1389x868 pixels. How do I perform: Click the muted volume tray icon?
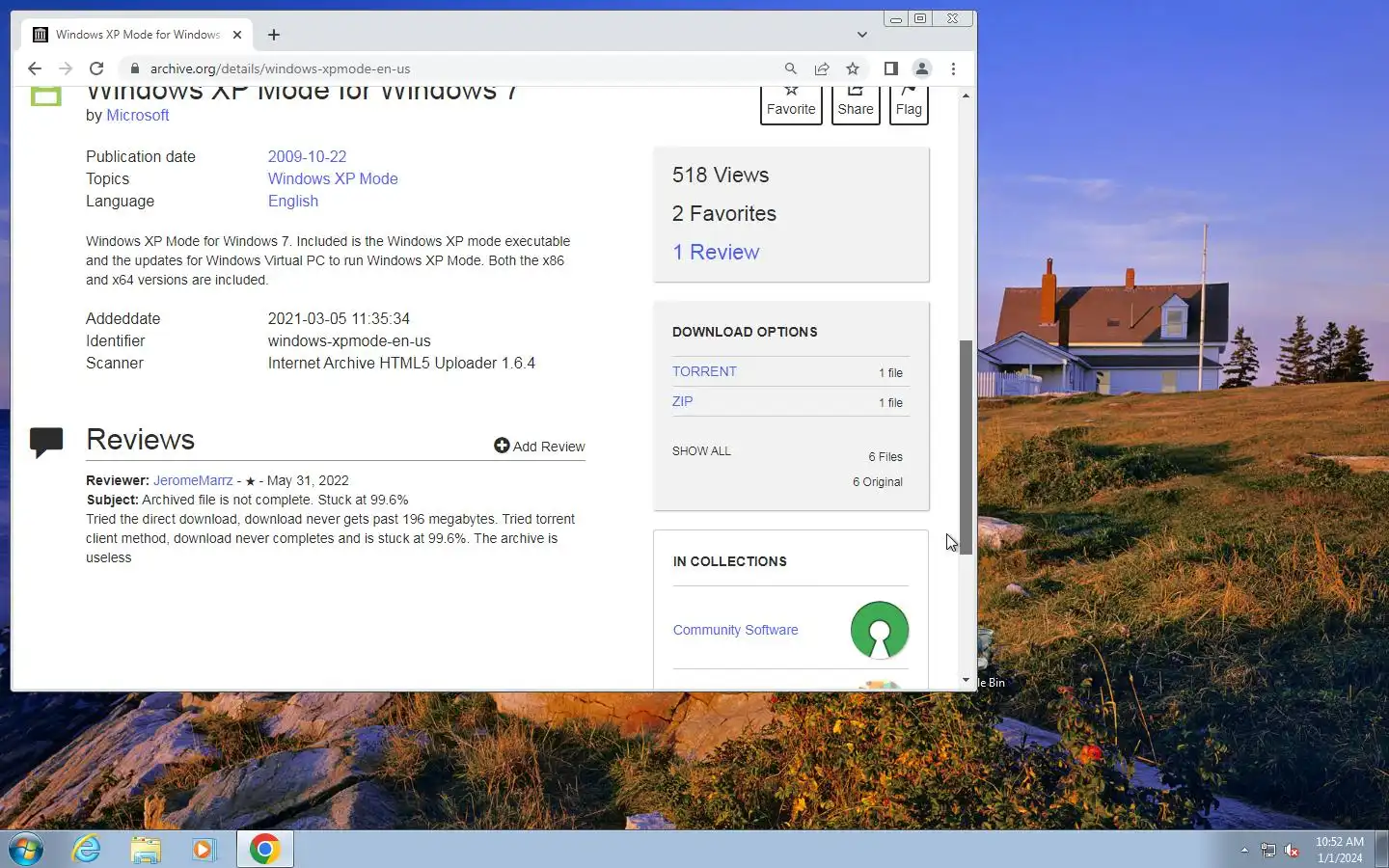point(1293,850)
